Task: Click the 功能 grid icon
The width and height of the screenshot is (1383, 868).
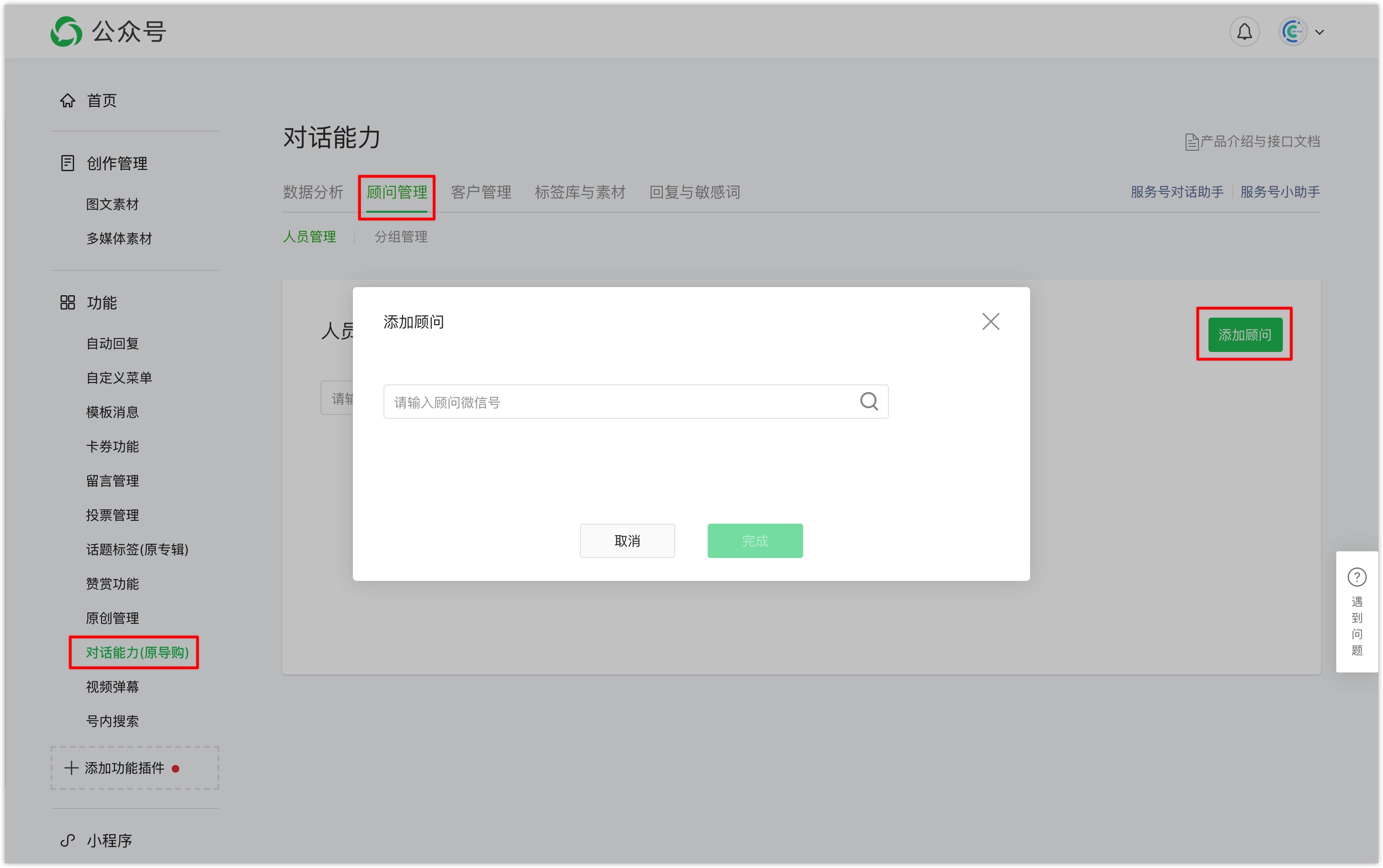Action: [x=68, y=302]
